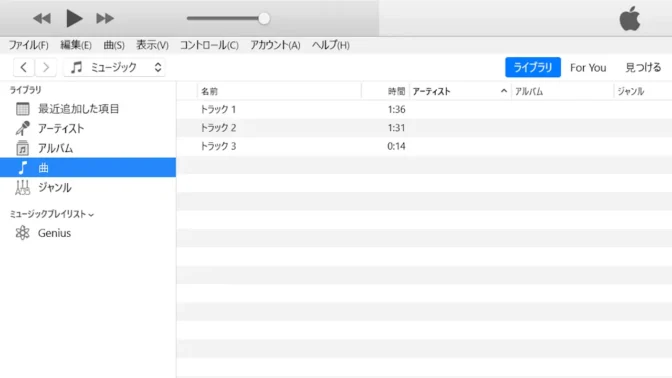Toggle the アーティスト sort direction arrow
The width and height of the screenshot is (672, 378).
tap(504, 91)
